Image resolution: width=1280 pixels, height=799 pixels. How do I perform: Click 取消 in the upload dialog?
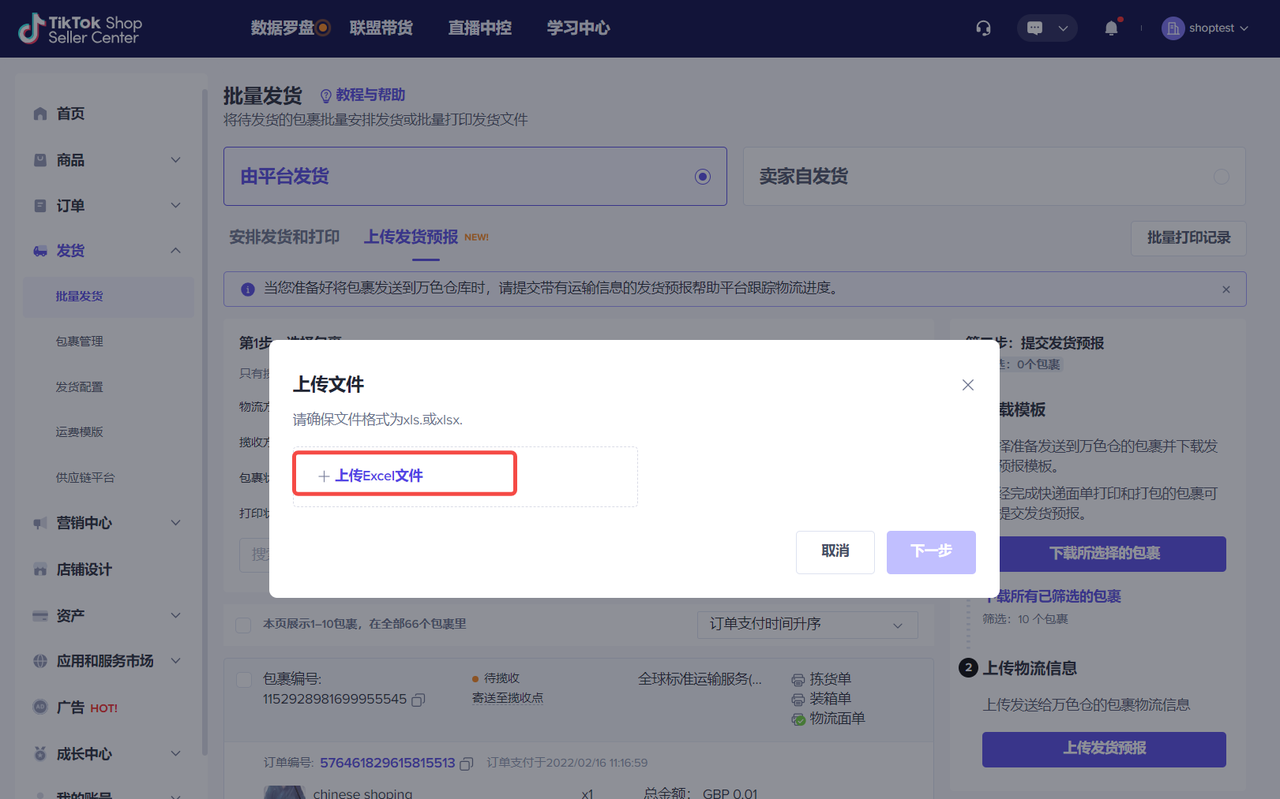(835, 552)
